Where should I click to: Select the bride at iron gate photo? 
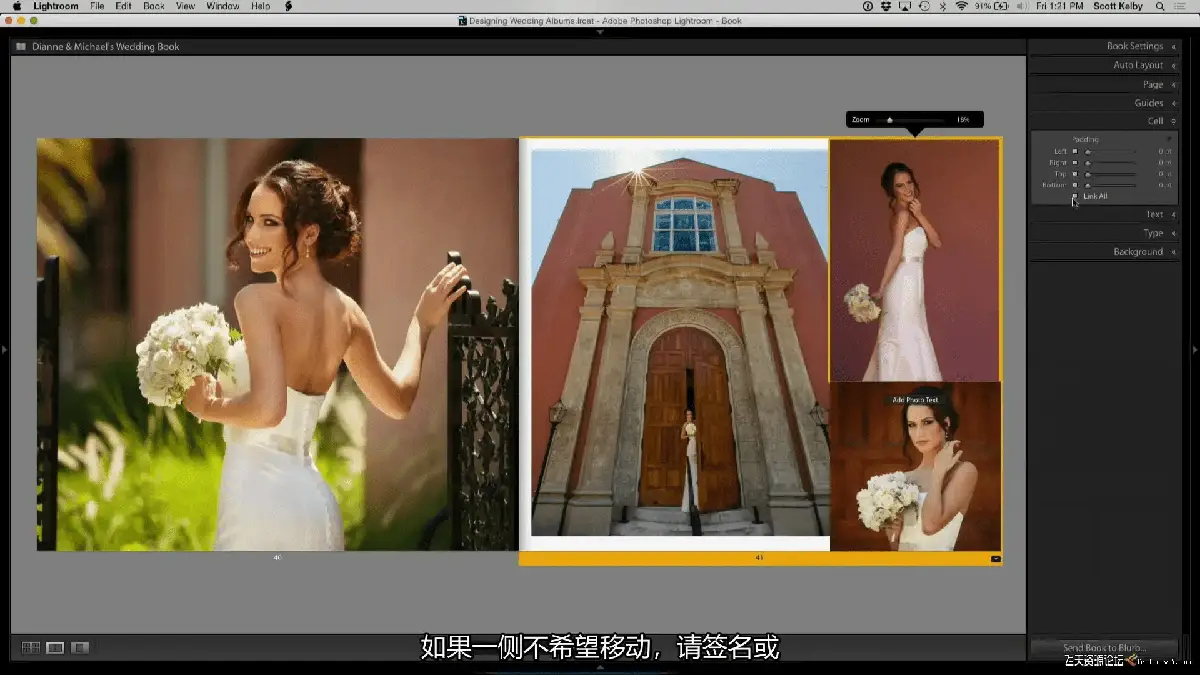point(277,344)
